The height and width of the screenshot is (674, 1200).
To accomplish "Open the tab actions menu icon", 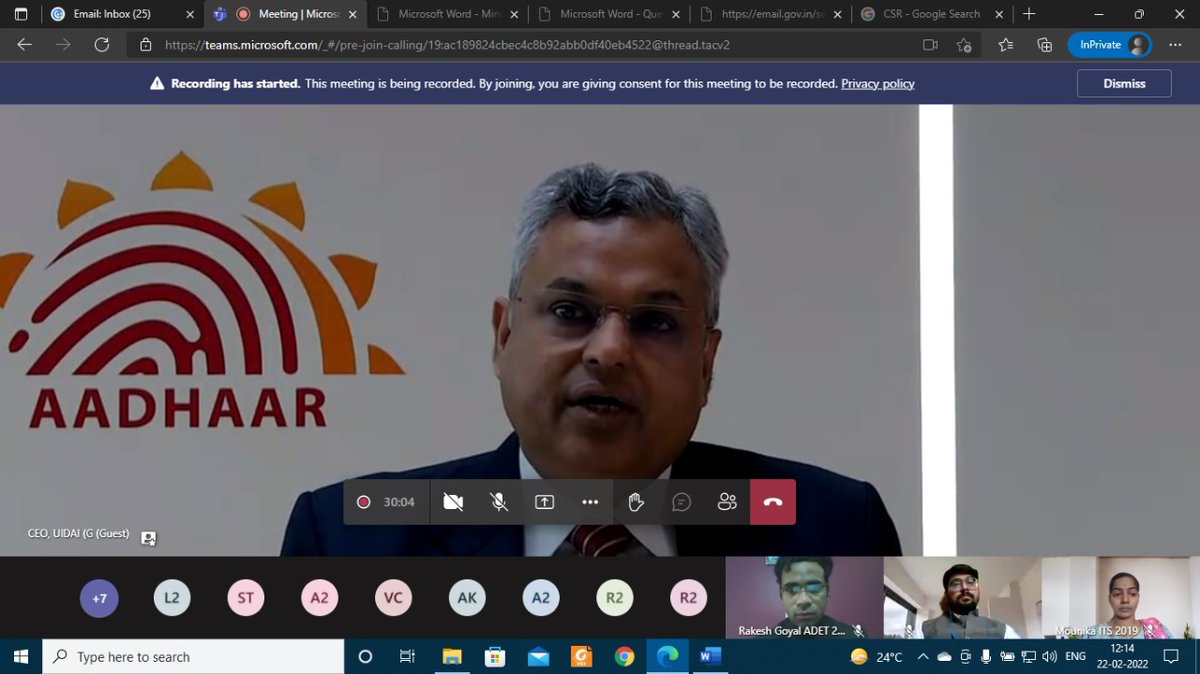I will click(x=20, y=14).
